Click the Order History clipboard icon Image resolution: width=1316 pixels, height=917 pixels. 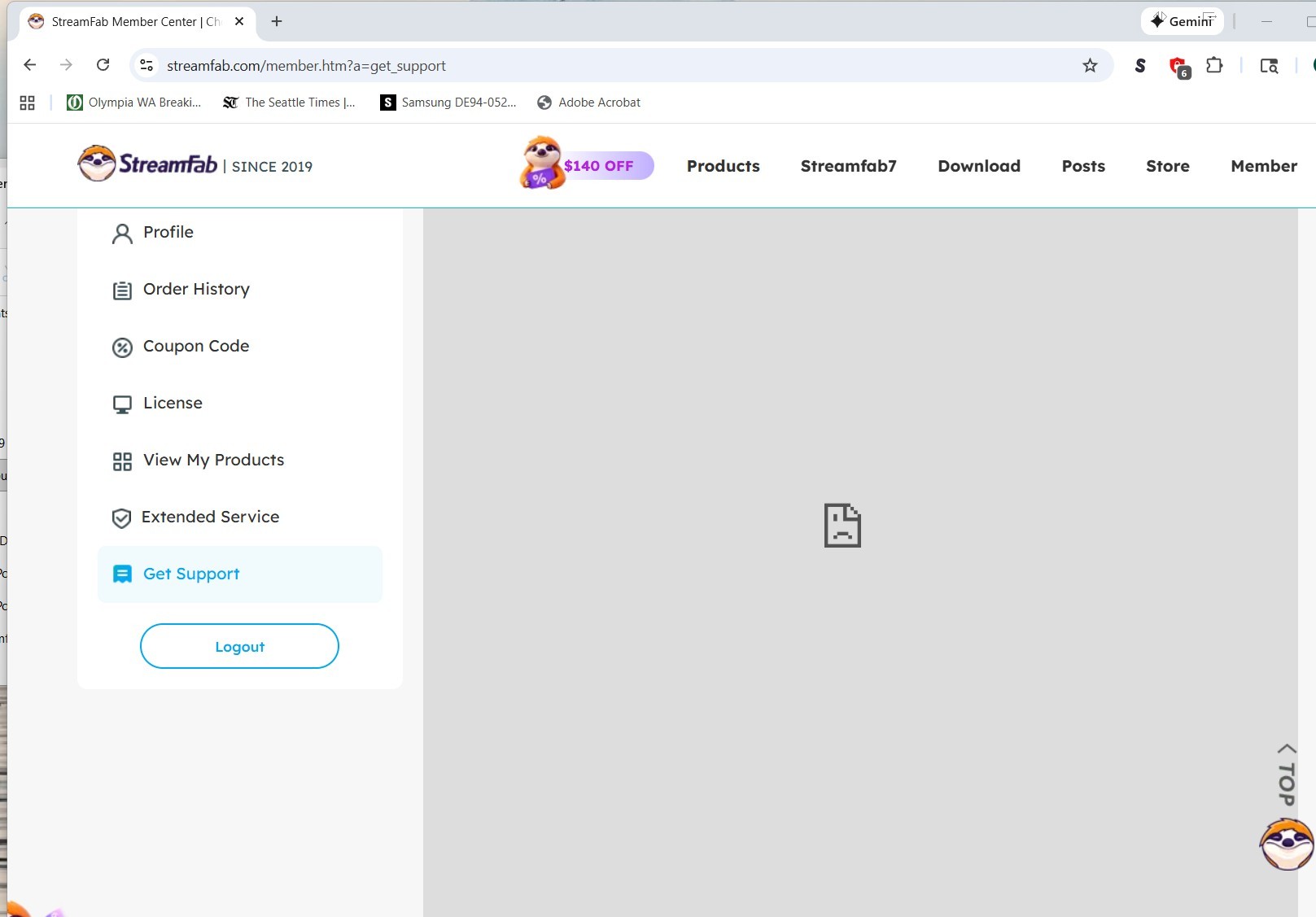point(122,290)
